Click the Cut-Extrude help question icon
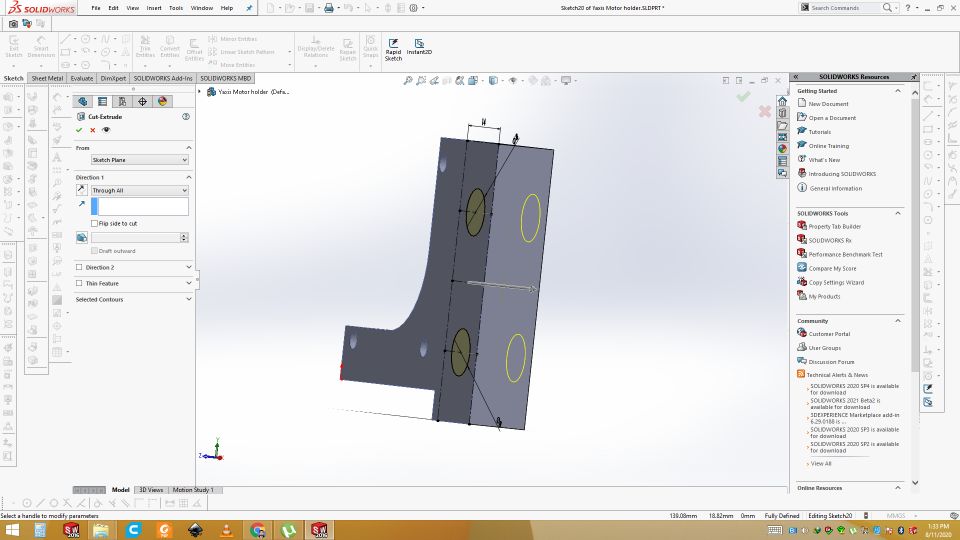 click(186, 116)
